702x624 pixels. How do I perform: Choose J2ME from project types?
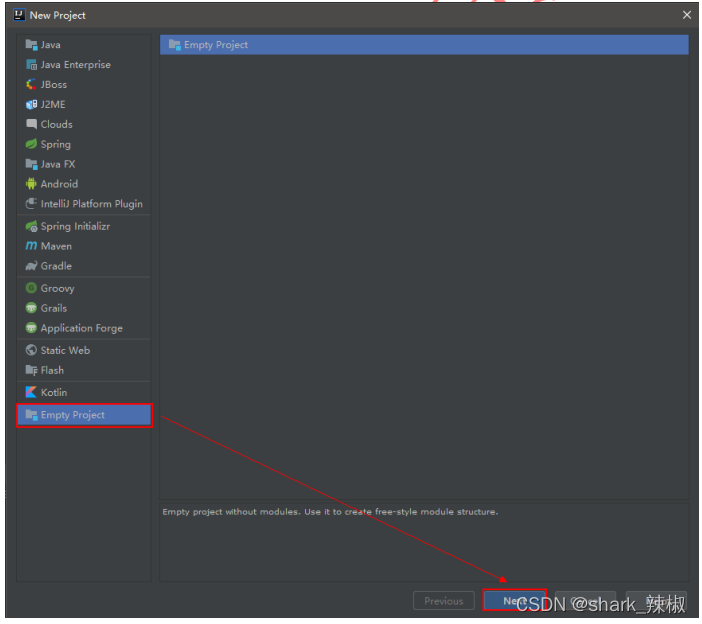53,104
